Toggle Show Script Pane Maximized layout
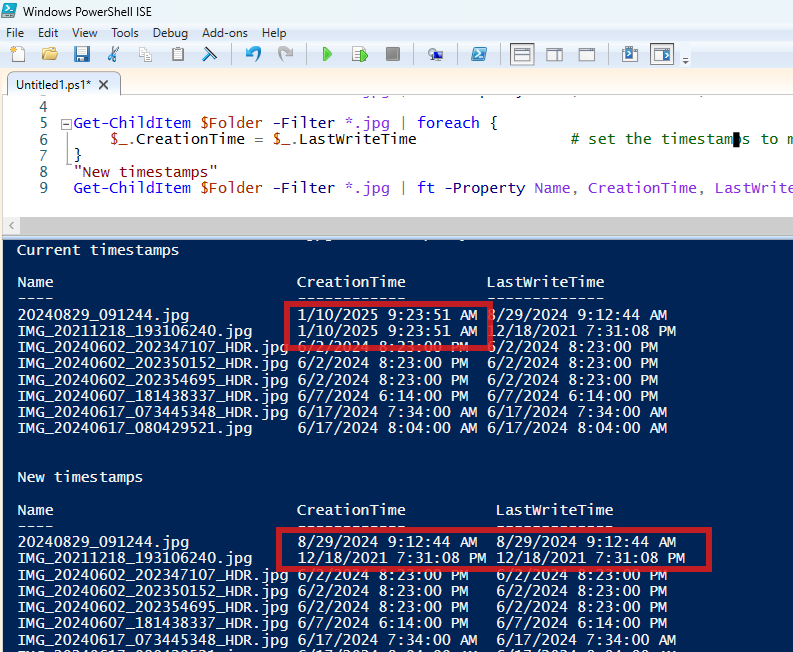 click(x=587, y=55)
